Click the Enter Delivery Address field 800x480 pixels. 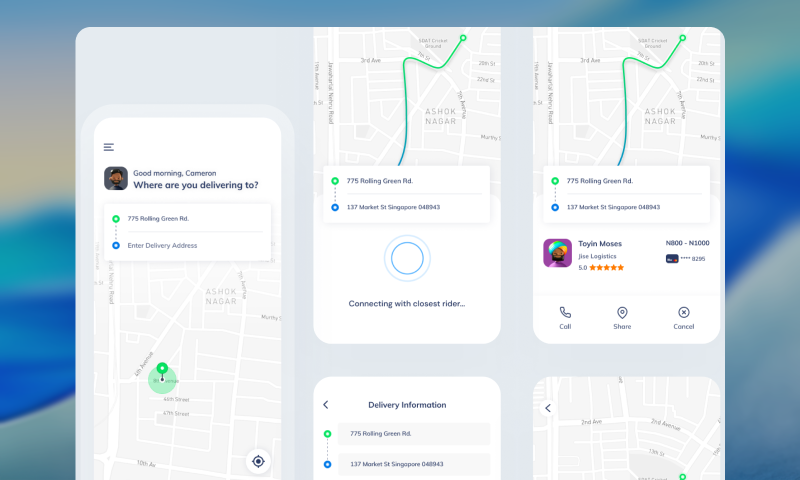162,245
